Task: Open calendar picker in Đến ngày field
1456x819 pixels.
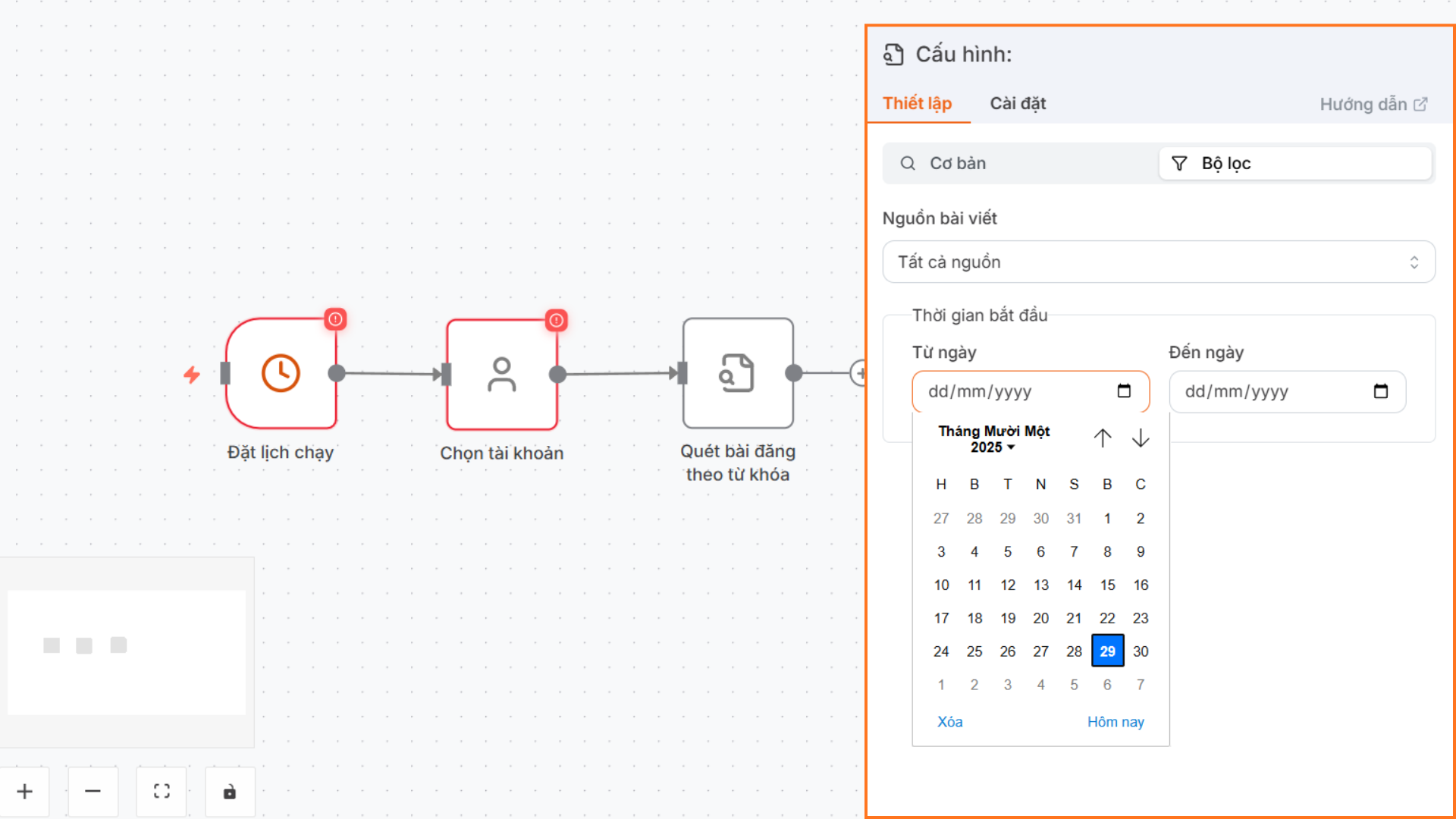Action: [x=1380, y=391]
